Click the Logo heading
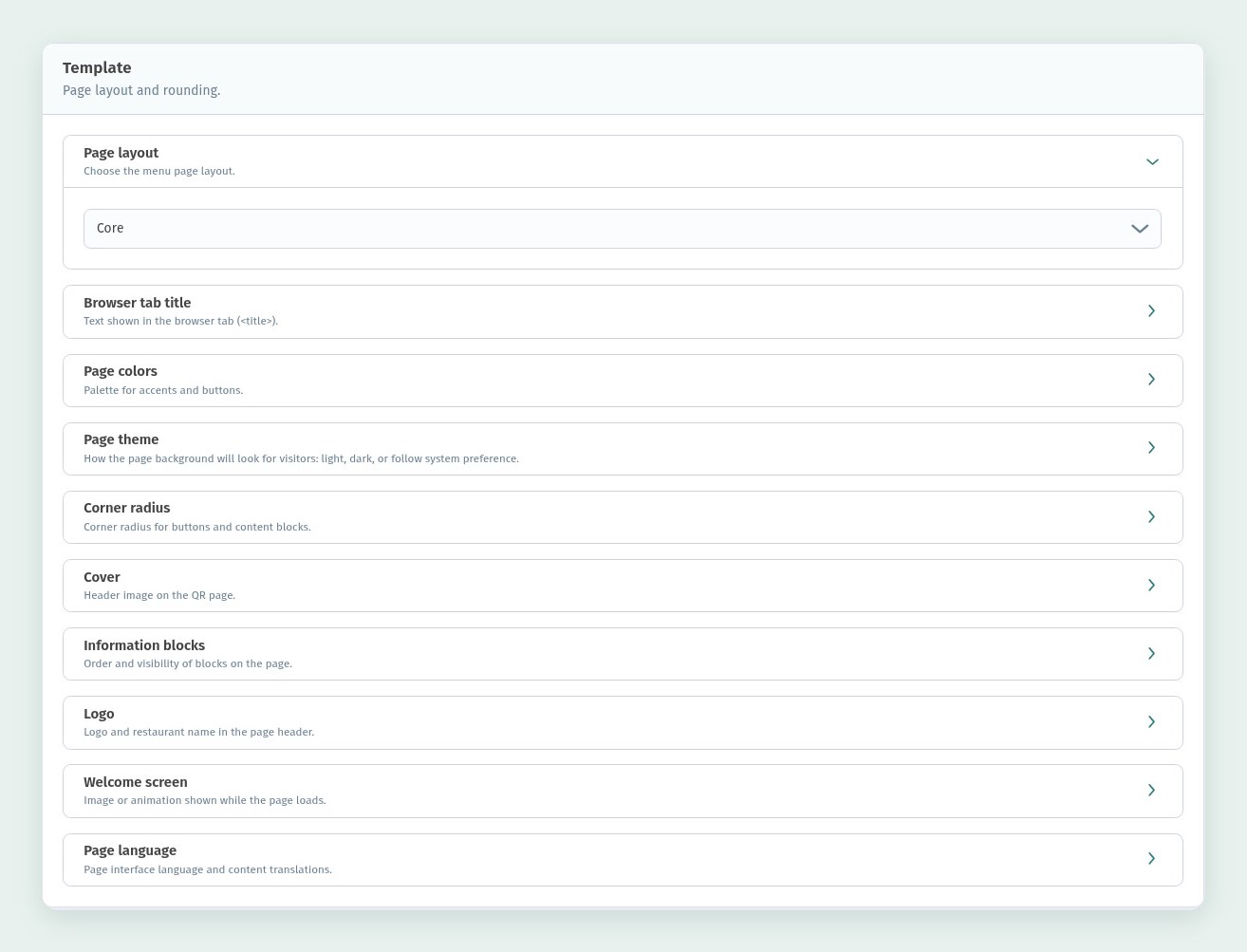Screen dimensions: 1247x952 pos(99,714)
